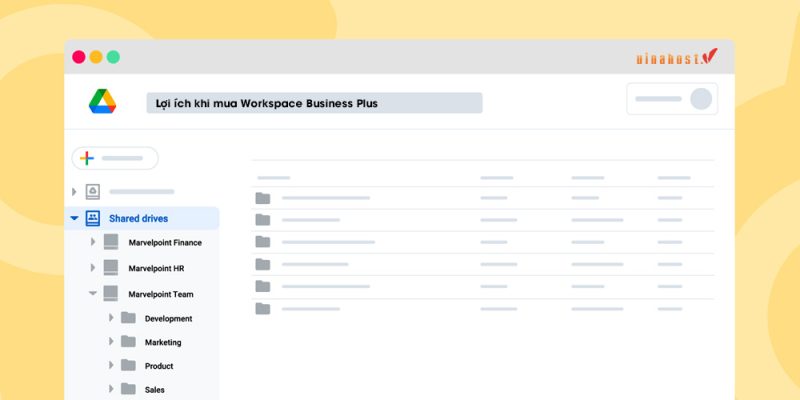Click the search bar reading Workspace Business Plus

point(314,103)
